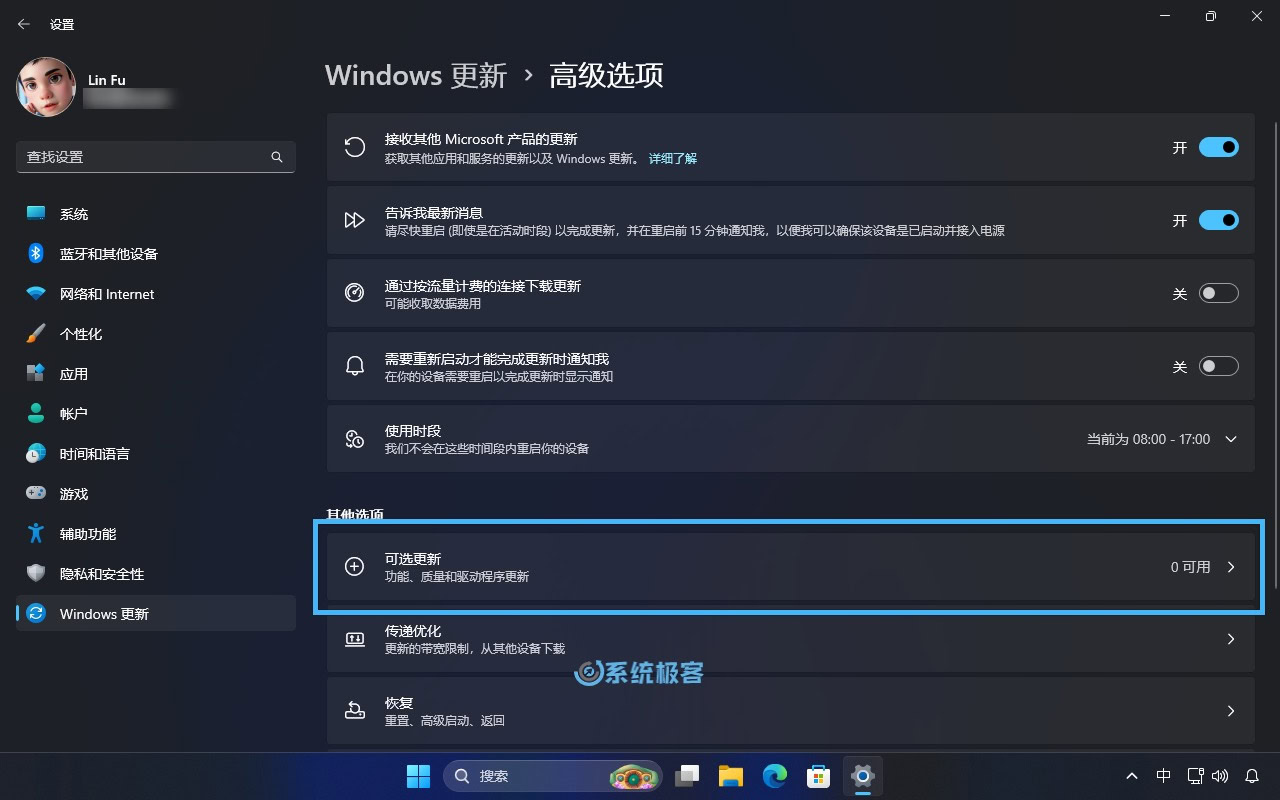This screenshot has height=800, width=1280.
Task: Show hidden tray icons chevron
Action: tap(1131, 776)
